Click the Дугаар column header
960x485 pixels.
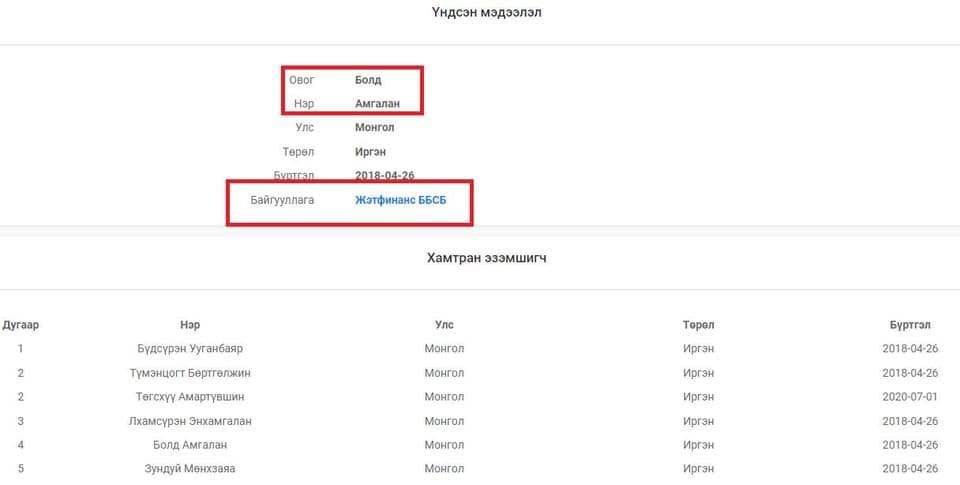click(x=21, y=325)
